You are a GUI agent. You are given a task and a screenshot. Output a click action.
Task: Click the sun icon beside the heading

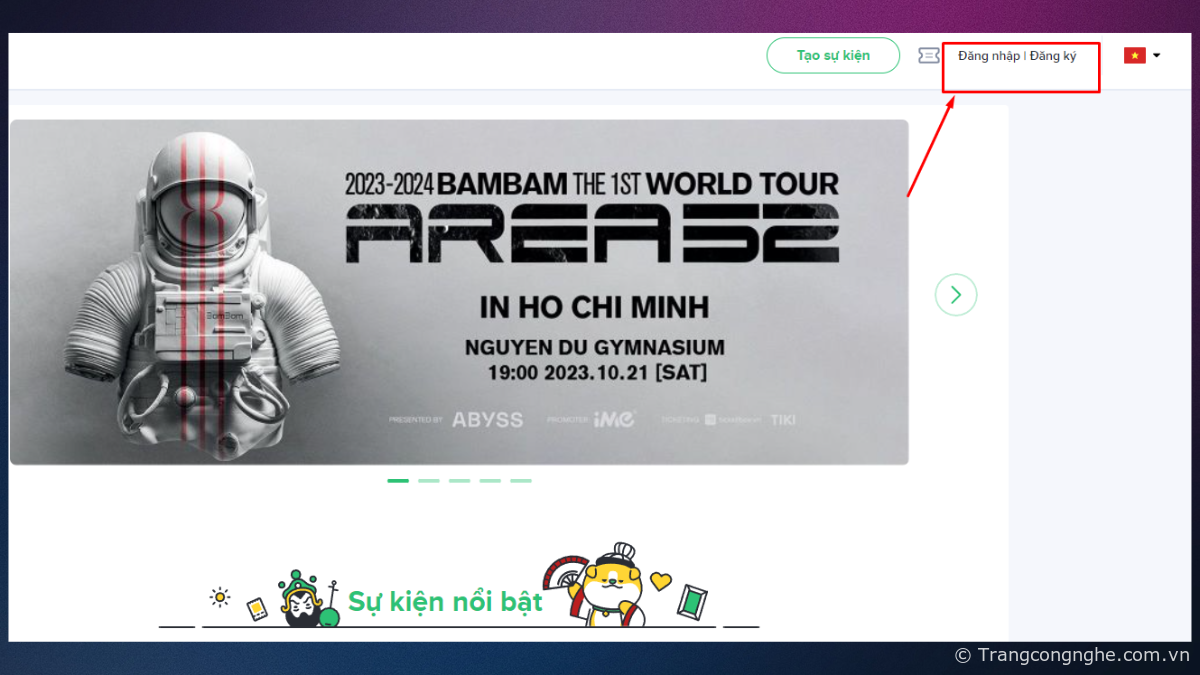pos(220,597)
